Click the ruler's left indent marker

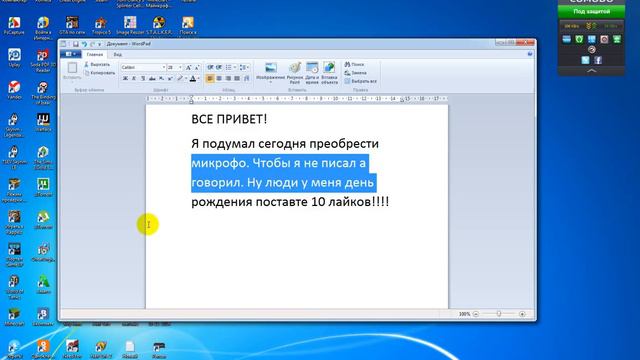click(x=191, y=99)
